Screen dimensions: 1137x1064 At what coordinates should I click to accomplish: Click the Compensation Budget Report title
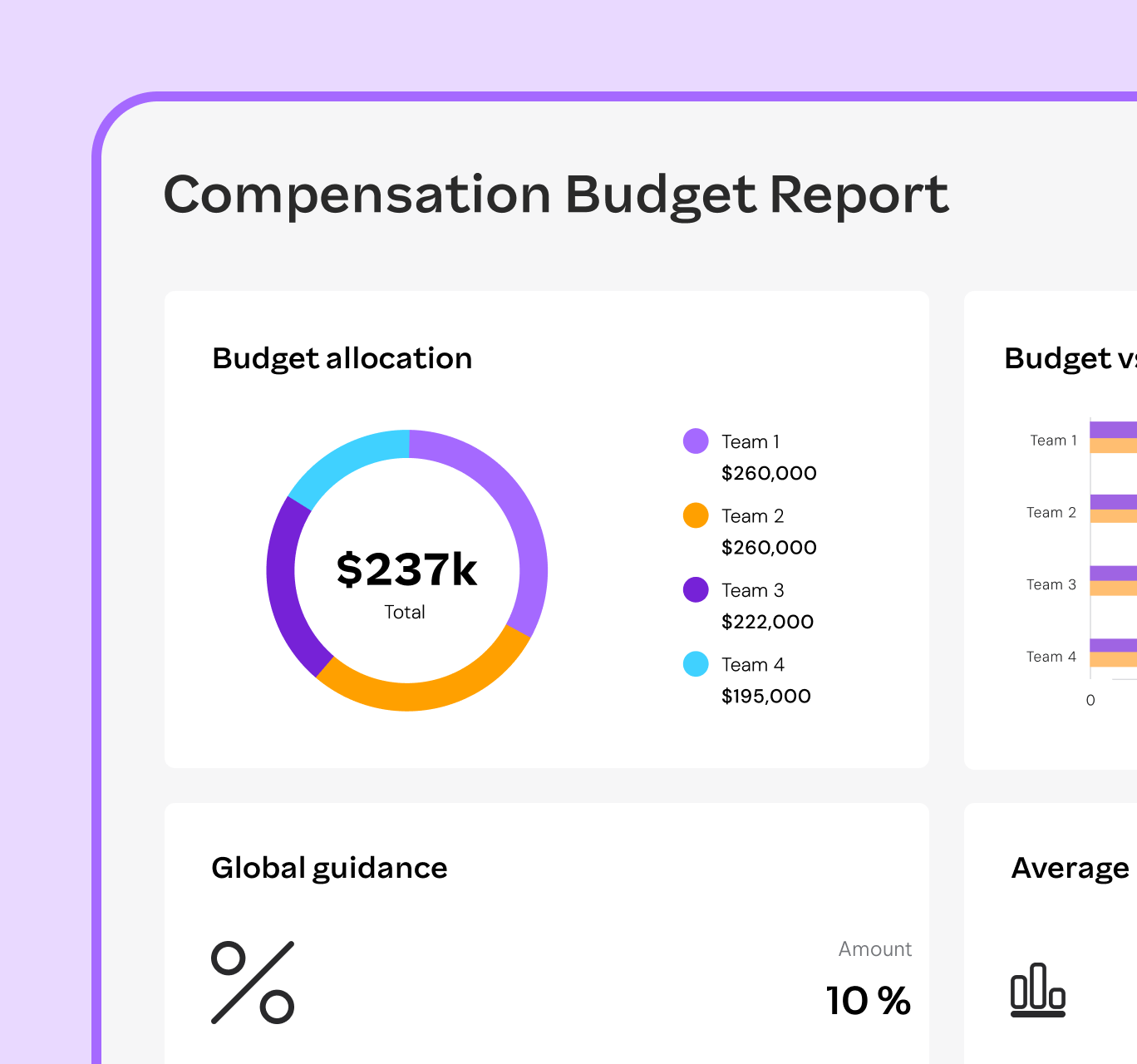[x=556, y=195]
